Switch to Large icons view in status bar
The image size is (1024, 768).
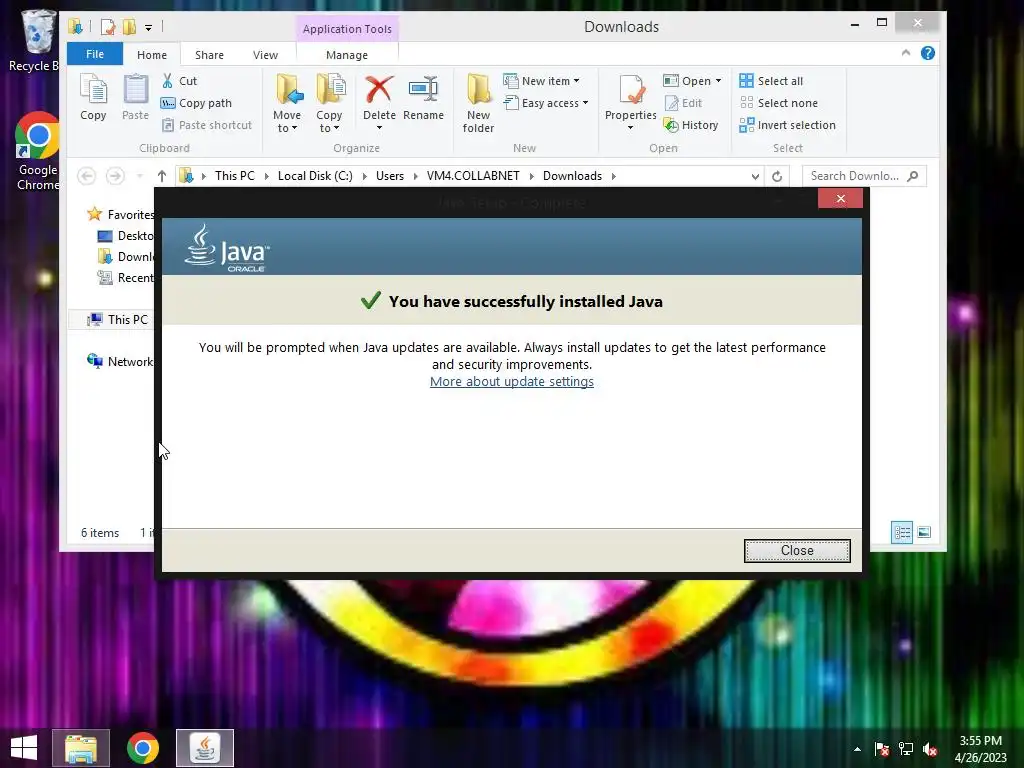(x=924, y=532)
